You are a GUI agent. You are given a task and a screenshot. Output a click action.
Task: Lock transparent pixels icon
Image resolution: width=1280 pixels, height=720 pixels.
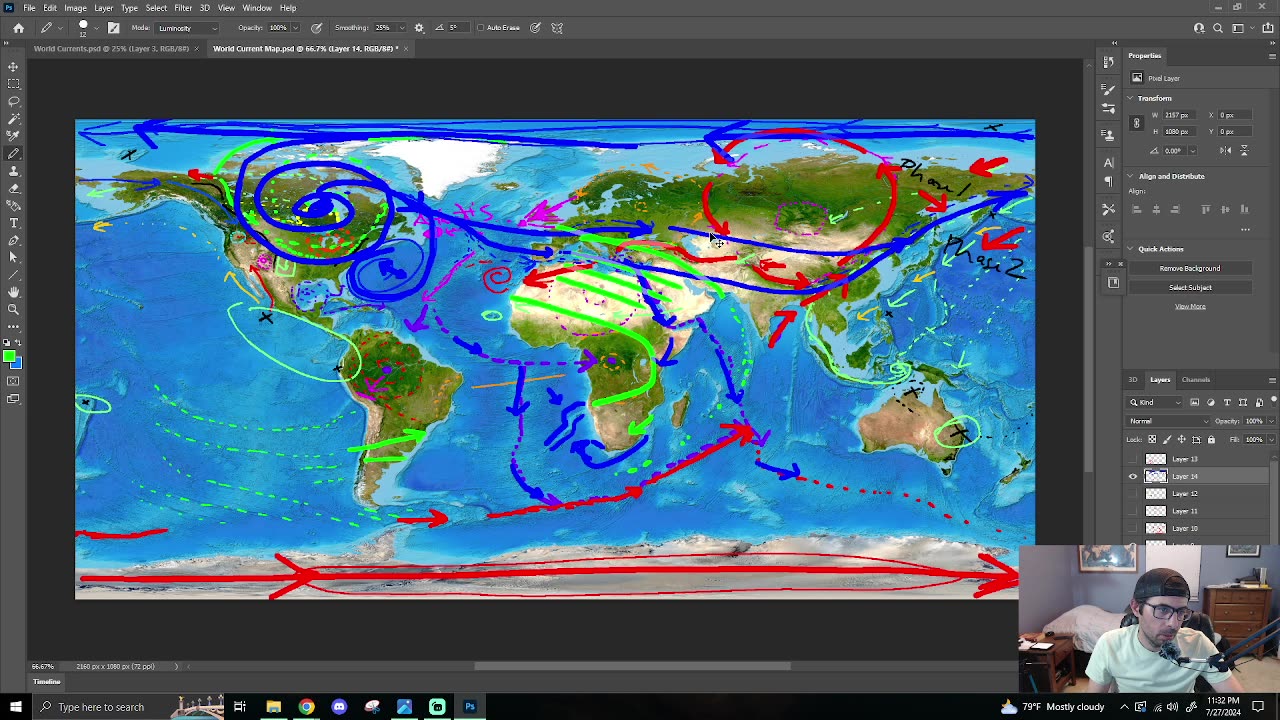[x=1152, y=440]
